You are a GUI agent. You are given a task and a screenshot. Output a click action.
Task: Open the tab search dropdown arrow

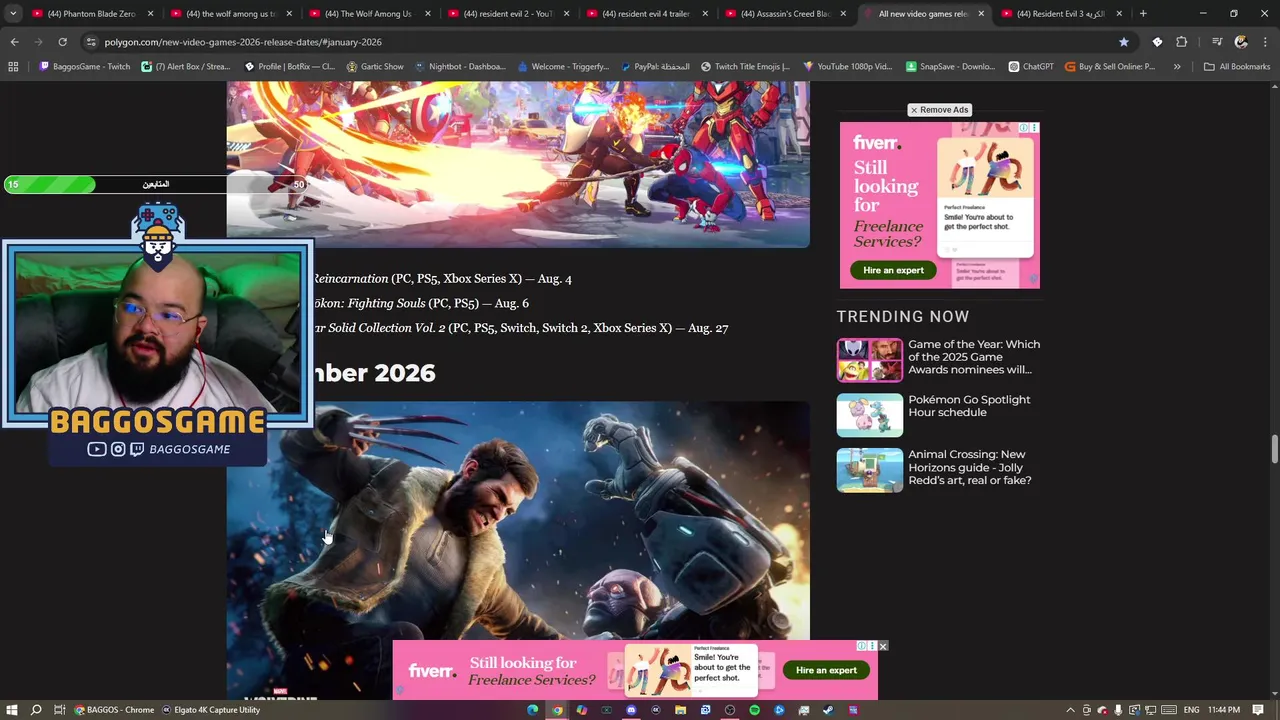point(13,14)
